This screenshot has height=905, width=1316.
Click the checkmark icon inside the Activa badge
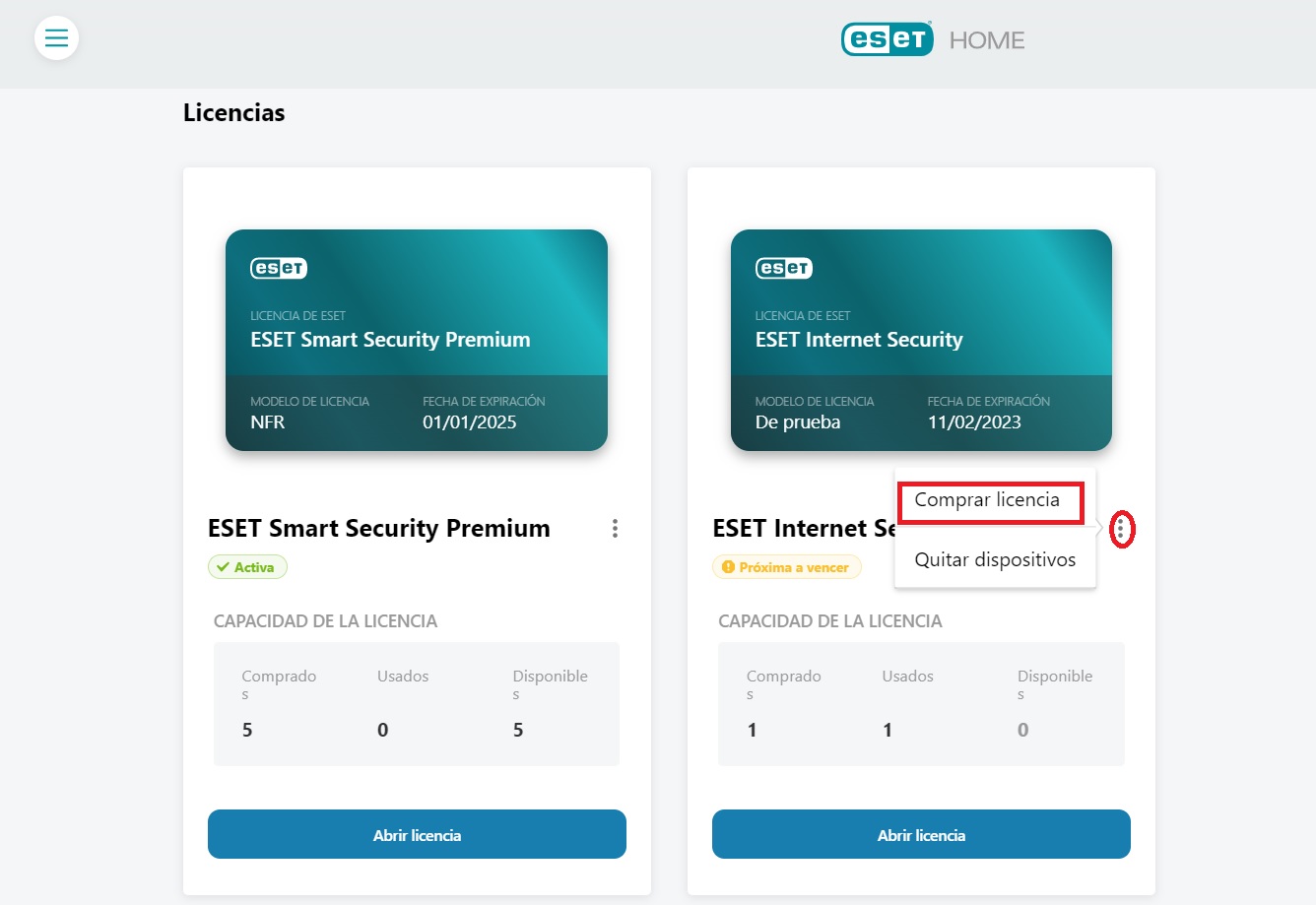[221, 566]
